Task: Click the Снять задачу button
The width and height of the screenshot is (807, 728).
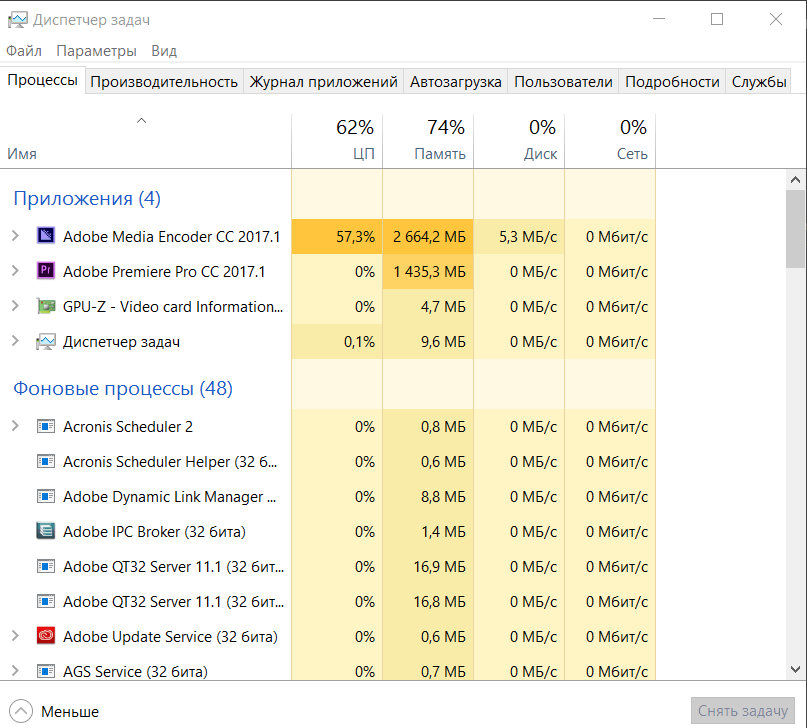Action: click(743, 711)
